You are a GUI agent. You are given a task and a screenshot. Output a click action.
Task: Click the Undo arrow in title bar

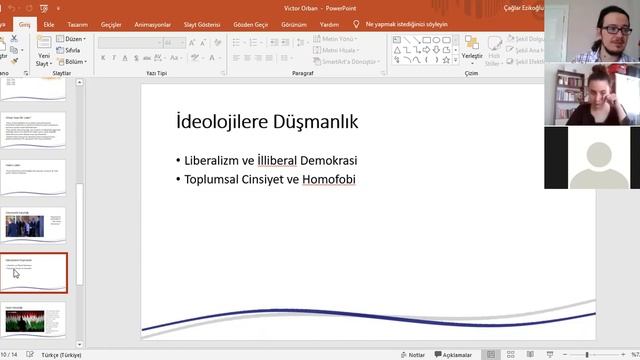click(11, 8)
